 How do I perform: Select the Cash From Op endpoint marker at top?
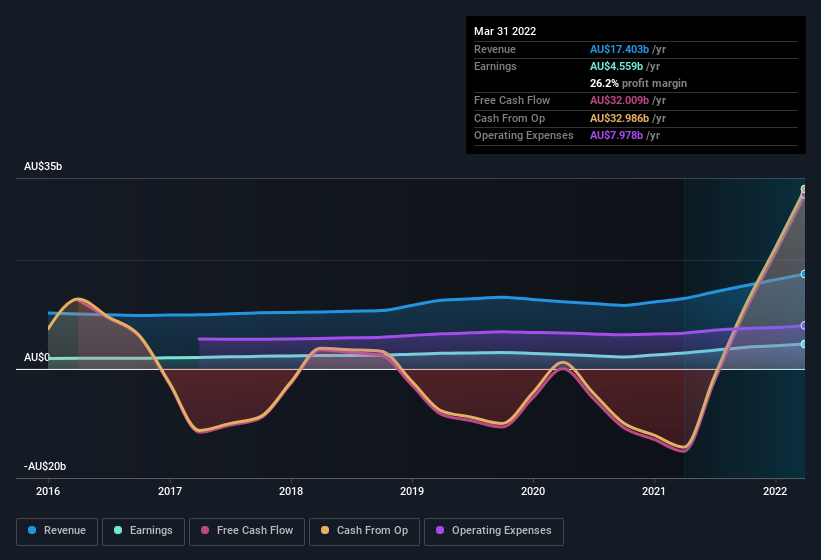click(x=804, y=189)
